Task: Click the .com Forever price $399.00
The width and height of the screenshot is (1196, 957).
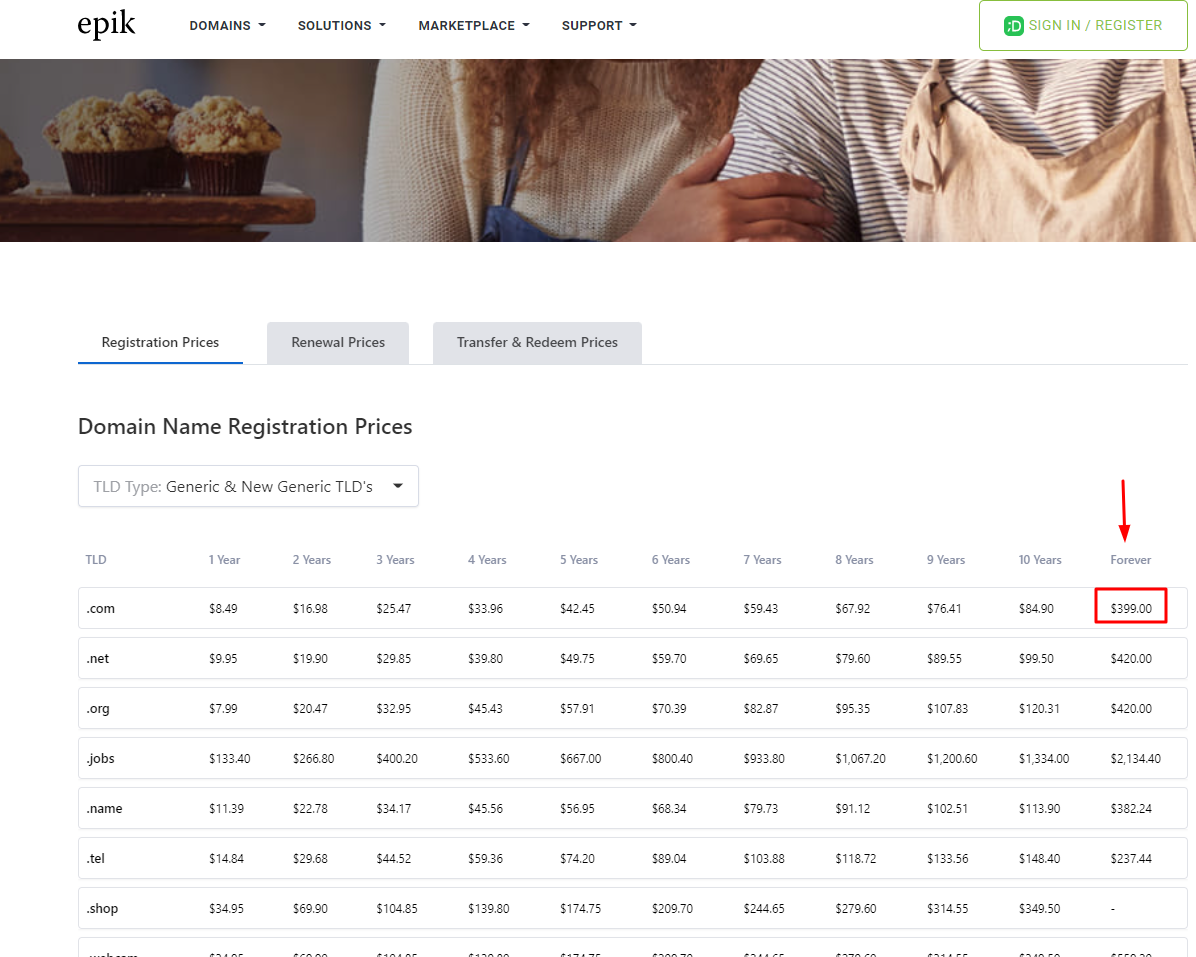Action: point(1130,608)
